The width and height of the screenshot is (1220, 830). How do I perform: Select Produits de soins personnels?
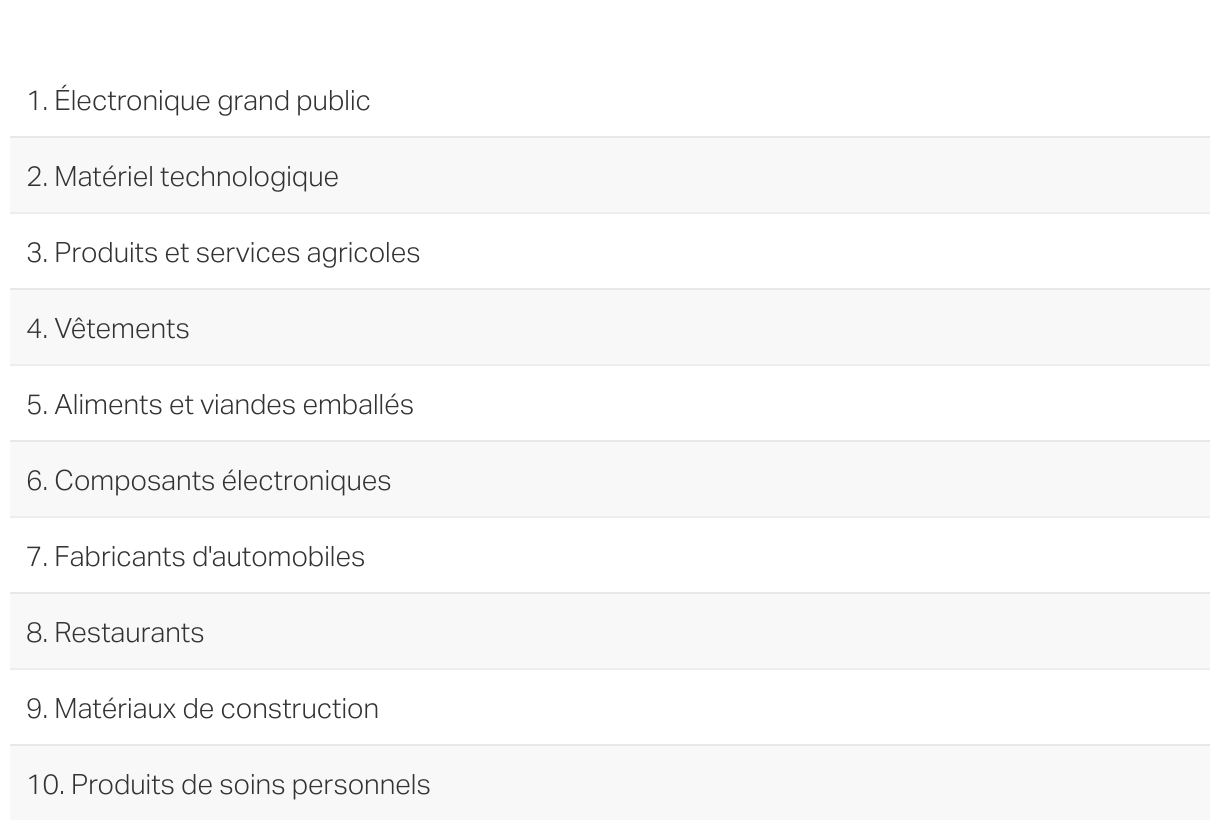point(609,785)
